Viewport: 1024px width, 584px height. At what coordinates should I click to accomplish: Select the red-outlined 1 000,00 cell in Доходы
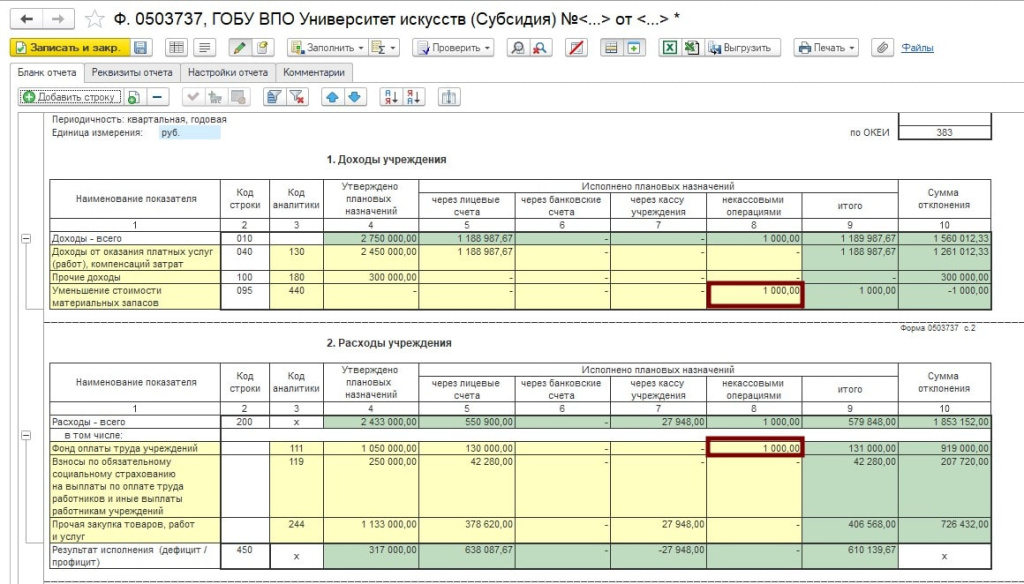point(755,295)
